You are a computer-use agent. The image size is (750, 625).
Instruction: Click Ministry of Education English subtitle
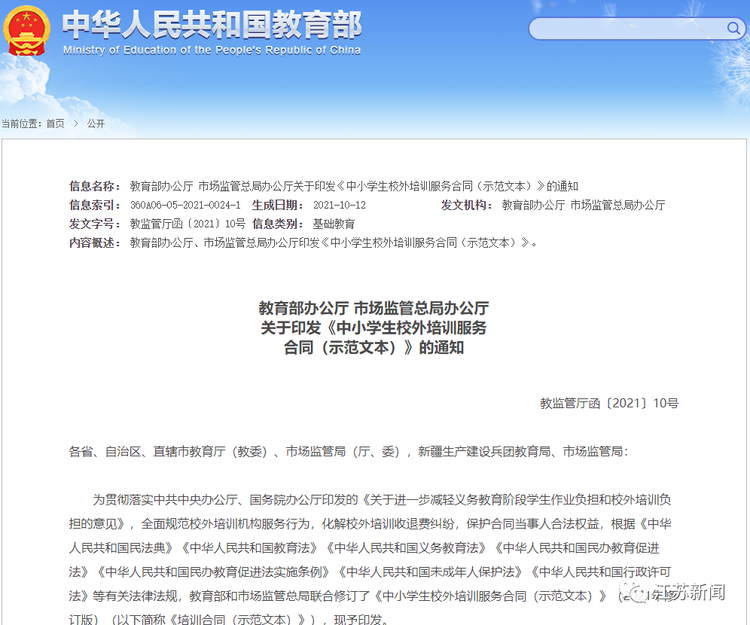pyautogui.click(x=212, y=50)
